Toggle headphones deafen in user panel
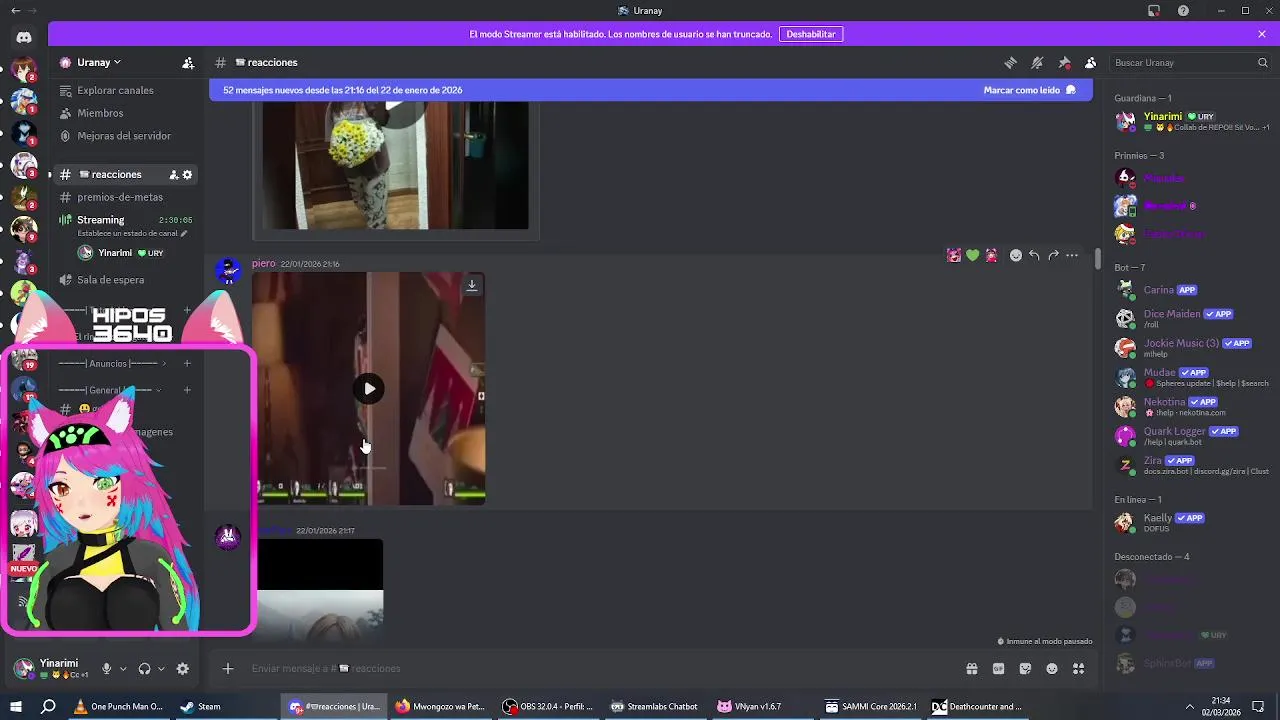This screenshot has height=720, width=1280. (x=144, y=669)
